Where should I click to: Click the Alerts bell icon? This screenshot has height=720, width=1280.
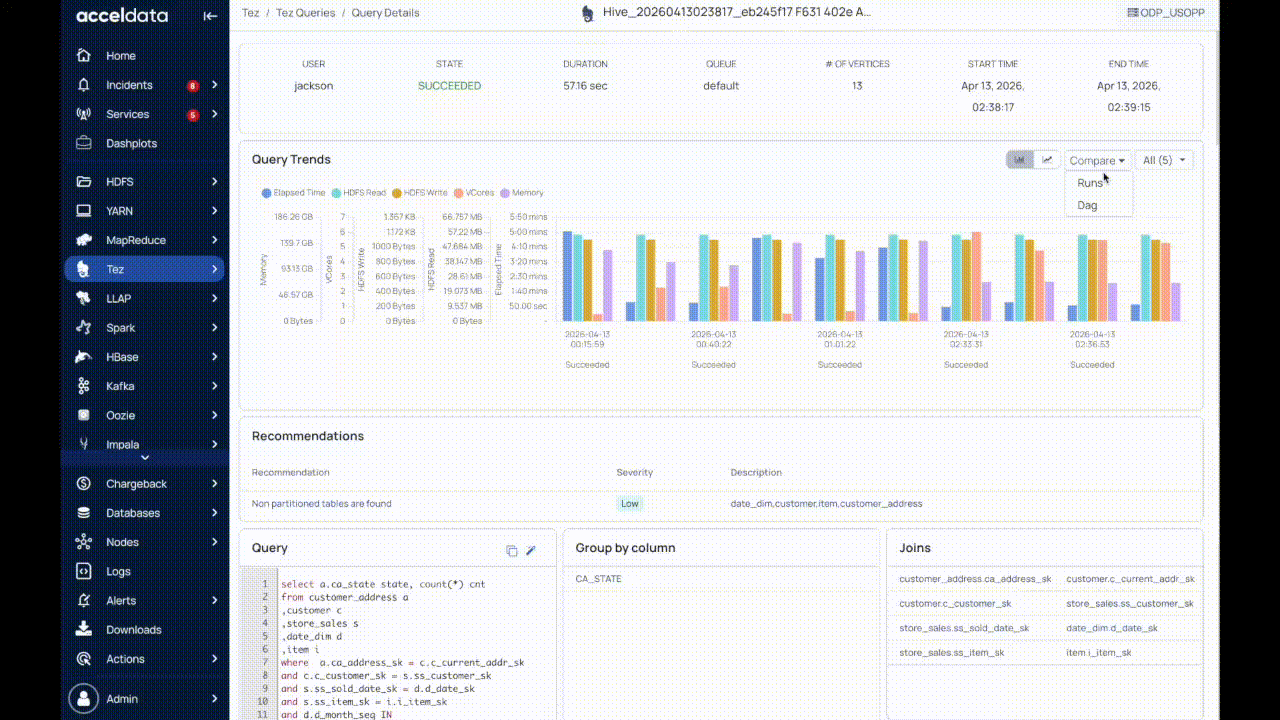pos(84,600)
